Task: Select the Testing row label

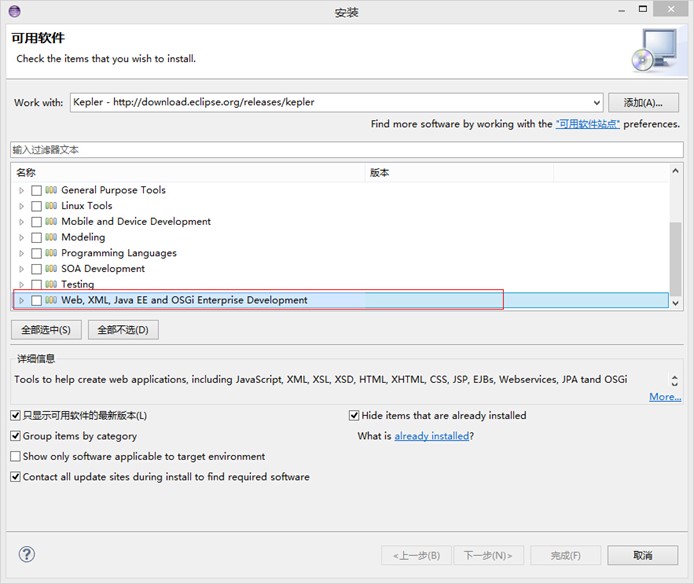Action: 77,284
